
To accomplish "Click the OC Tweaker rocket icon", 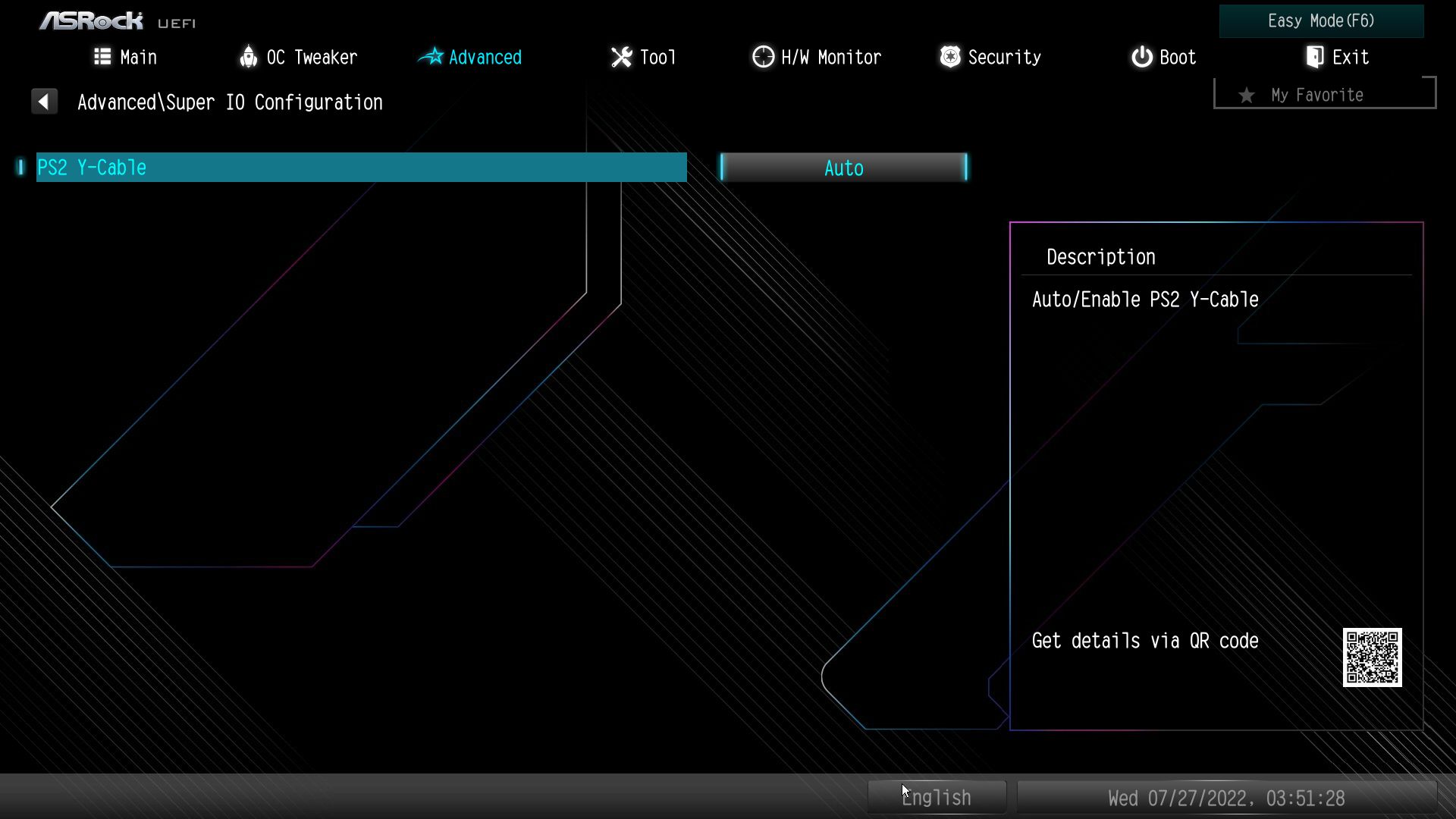I will pos(248,57).
